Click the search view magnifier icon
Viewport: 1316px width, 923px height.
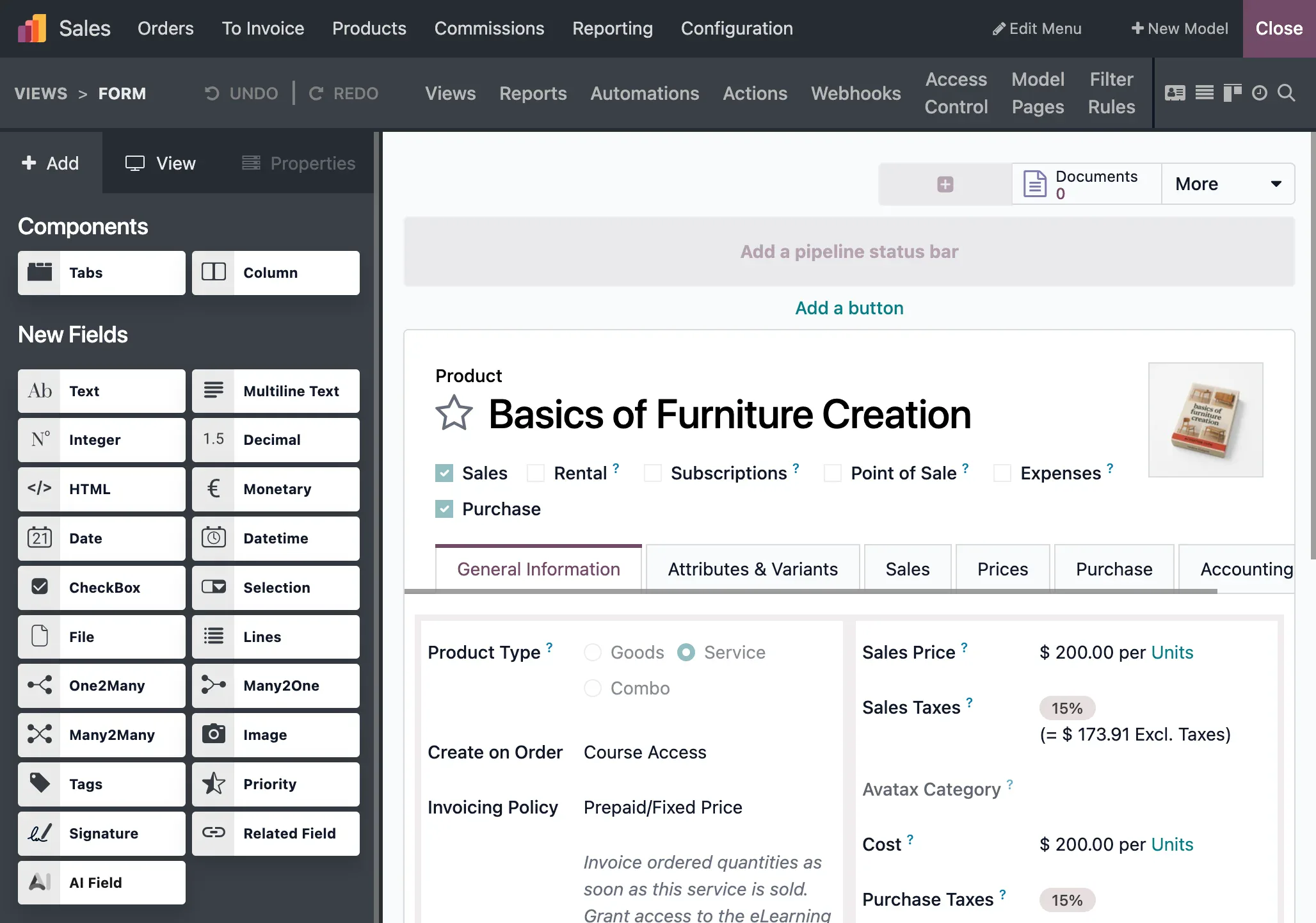click(x=1287, y=93)
